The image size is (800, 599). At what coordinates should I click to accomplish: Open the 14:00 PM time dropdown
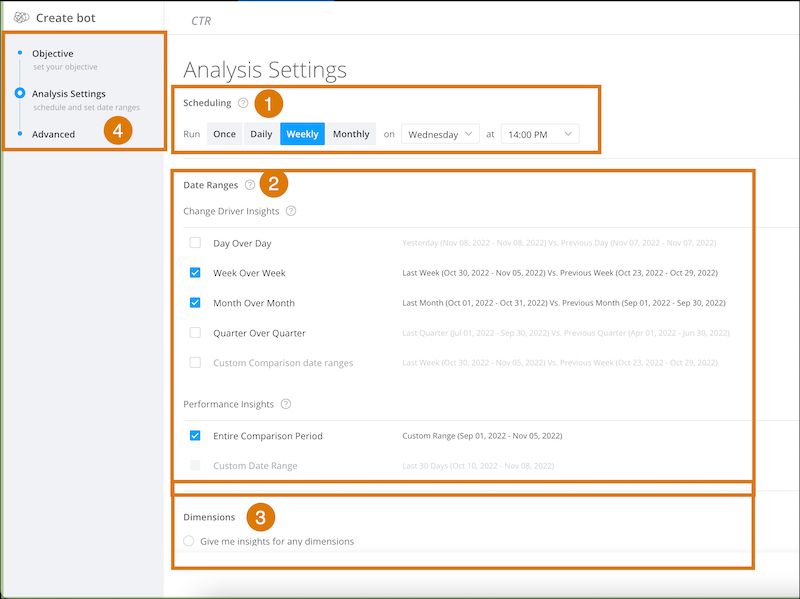[x=540, y=134]
